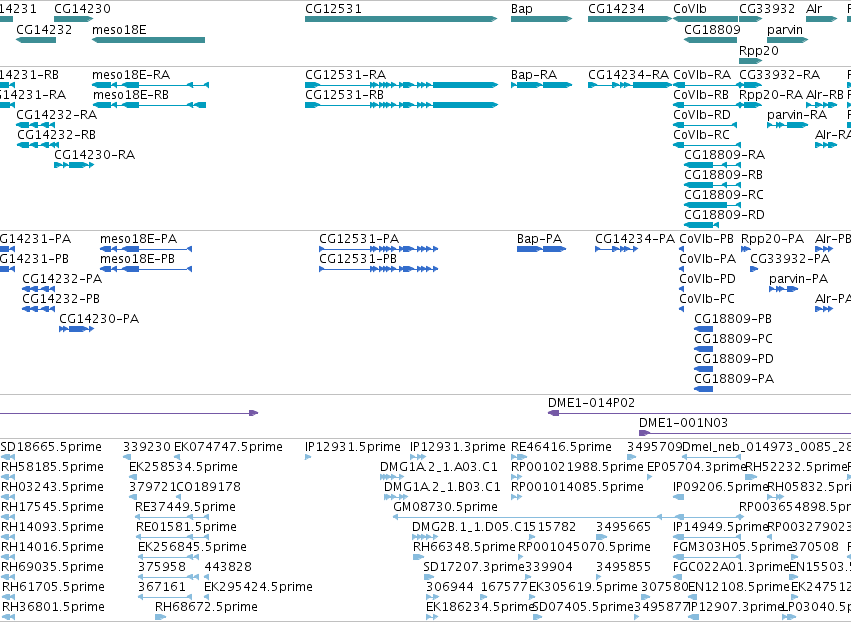The image size is (851, 622).
Task: Click the CG14230 gene label
Action: coord(82,9)
